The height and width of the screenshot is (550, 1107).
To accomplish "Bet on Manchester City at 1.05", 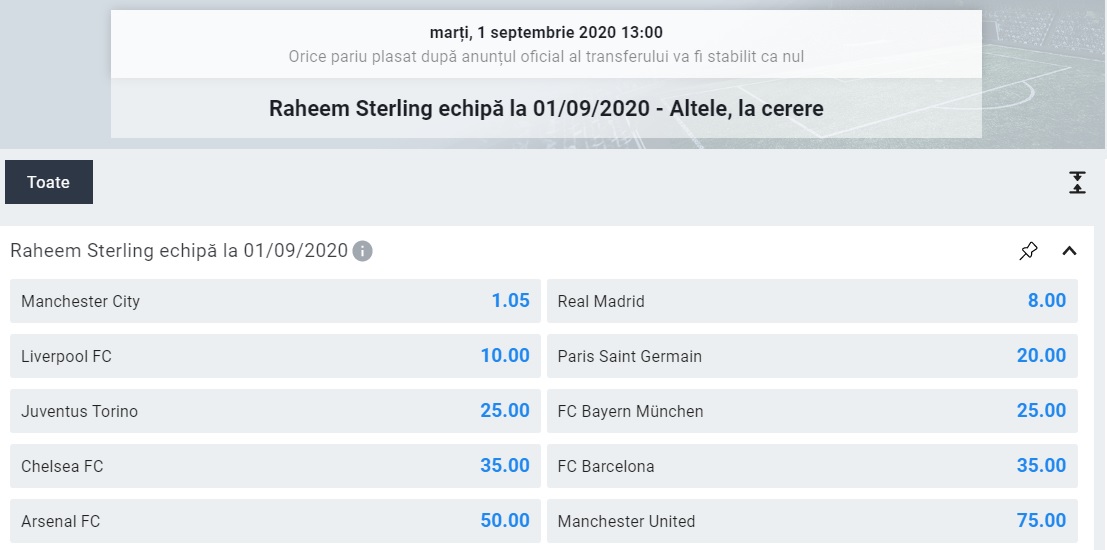I will (x=275, y=301).
